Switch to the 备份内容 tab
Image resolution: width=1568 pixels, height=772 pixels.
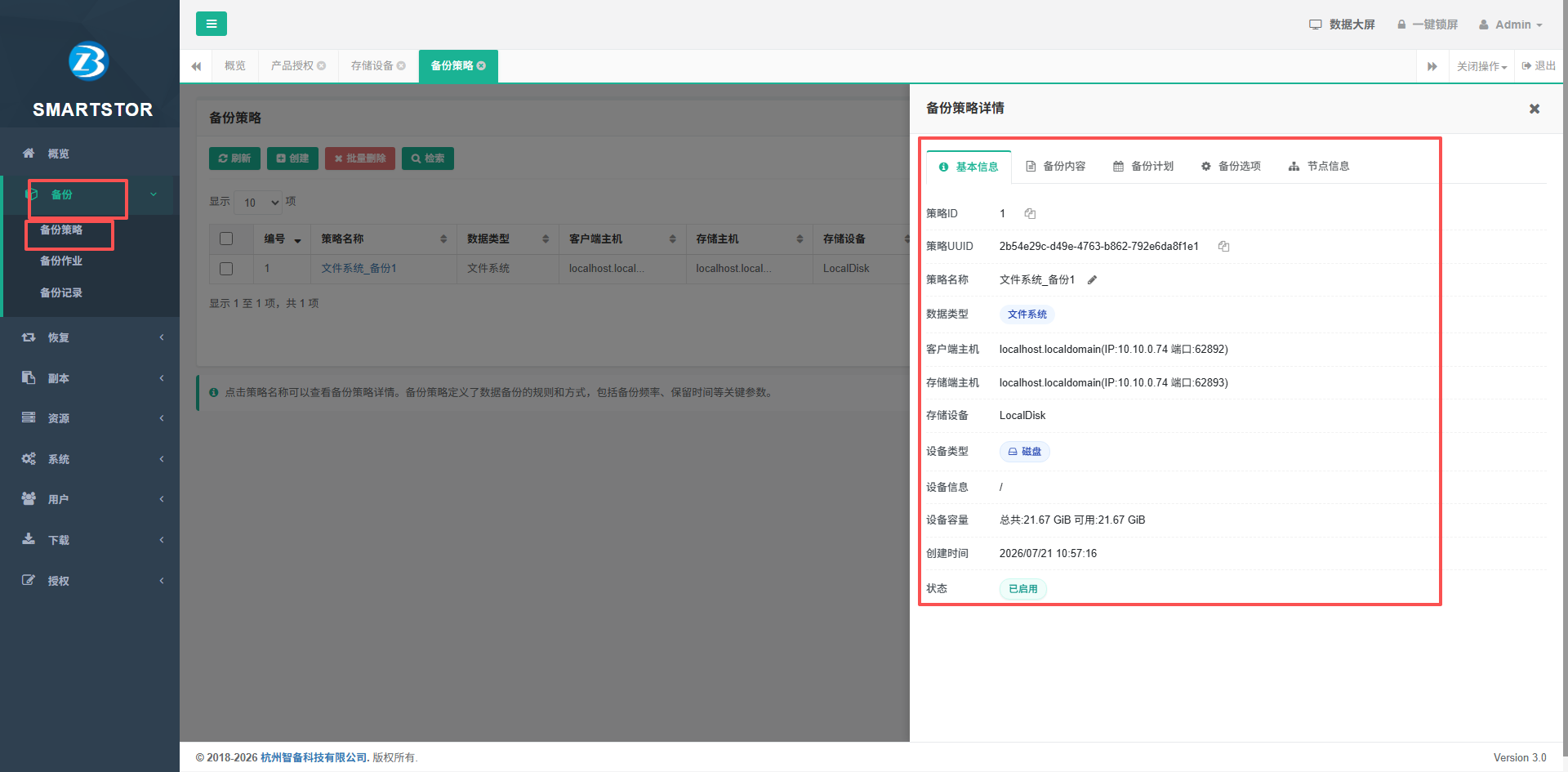click(1056, 166)
